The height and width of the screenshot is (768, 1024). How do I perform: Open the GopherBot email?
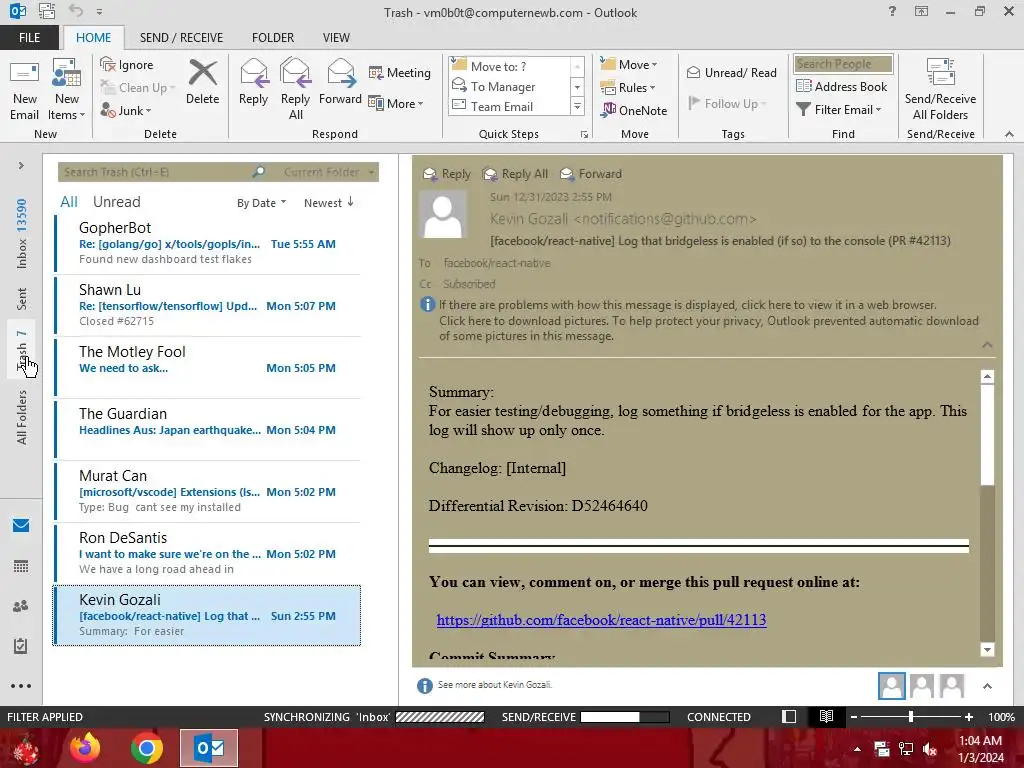pos(208,243)
